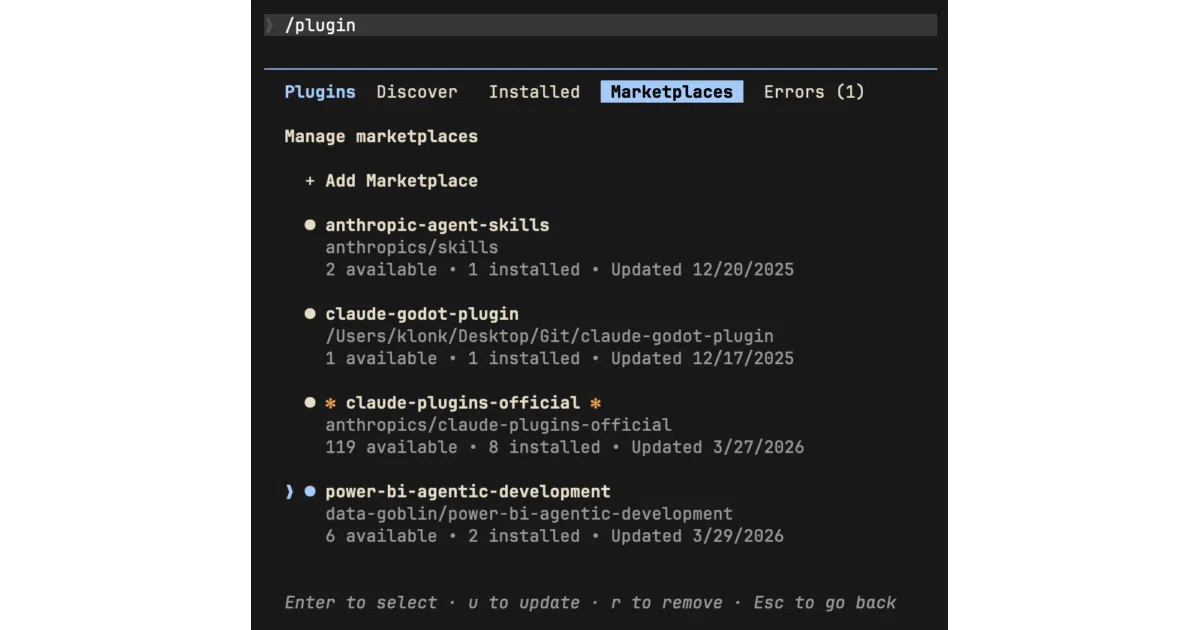Screen dimensions: 1200x630
Task: Click the white bullet dot beside claude-plugins-official
Action: [x=310, y=403]
